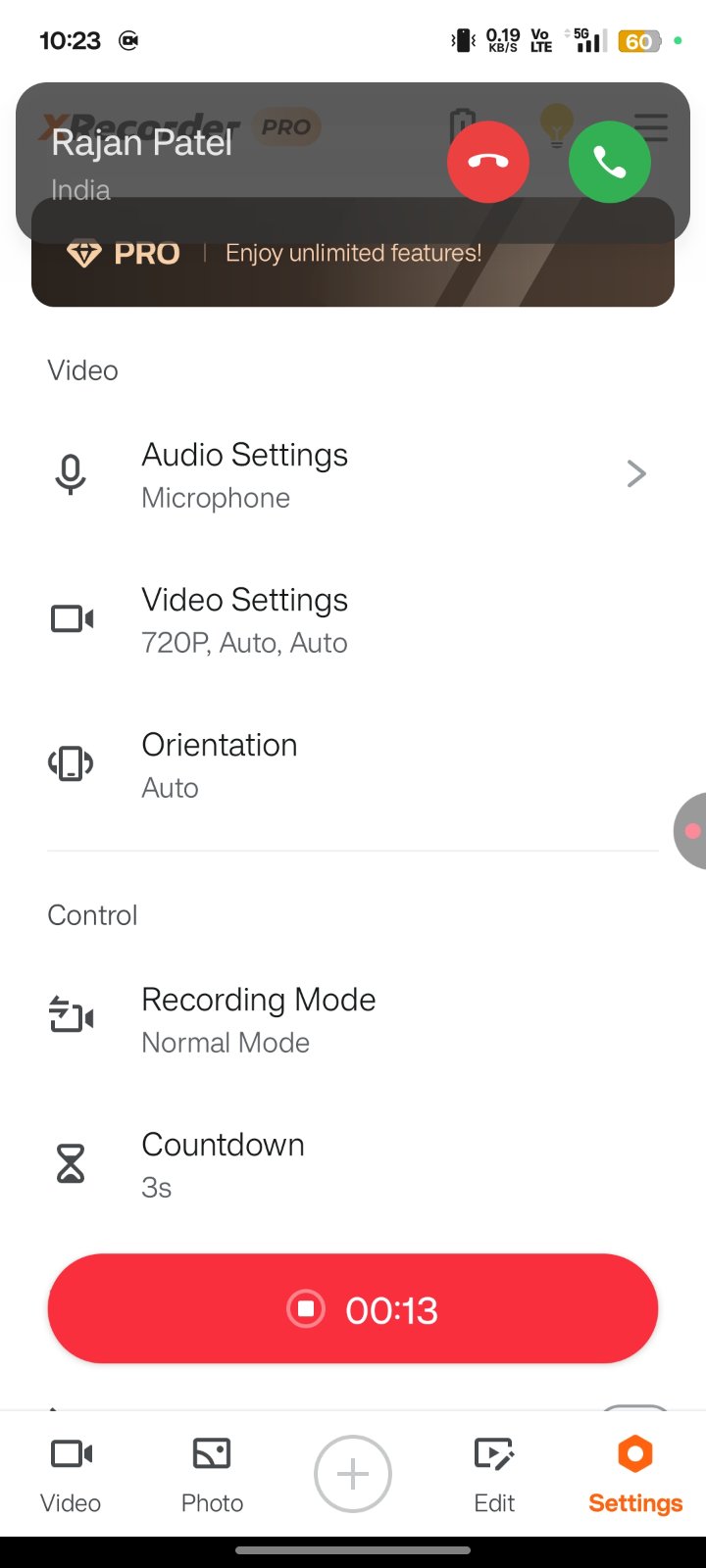
Task: Switch to the Video tab
Action: coord(71,1475)
